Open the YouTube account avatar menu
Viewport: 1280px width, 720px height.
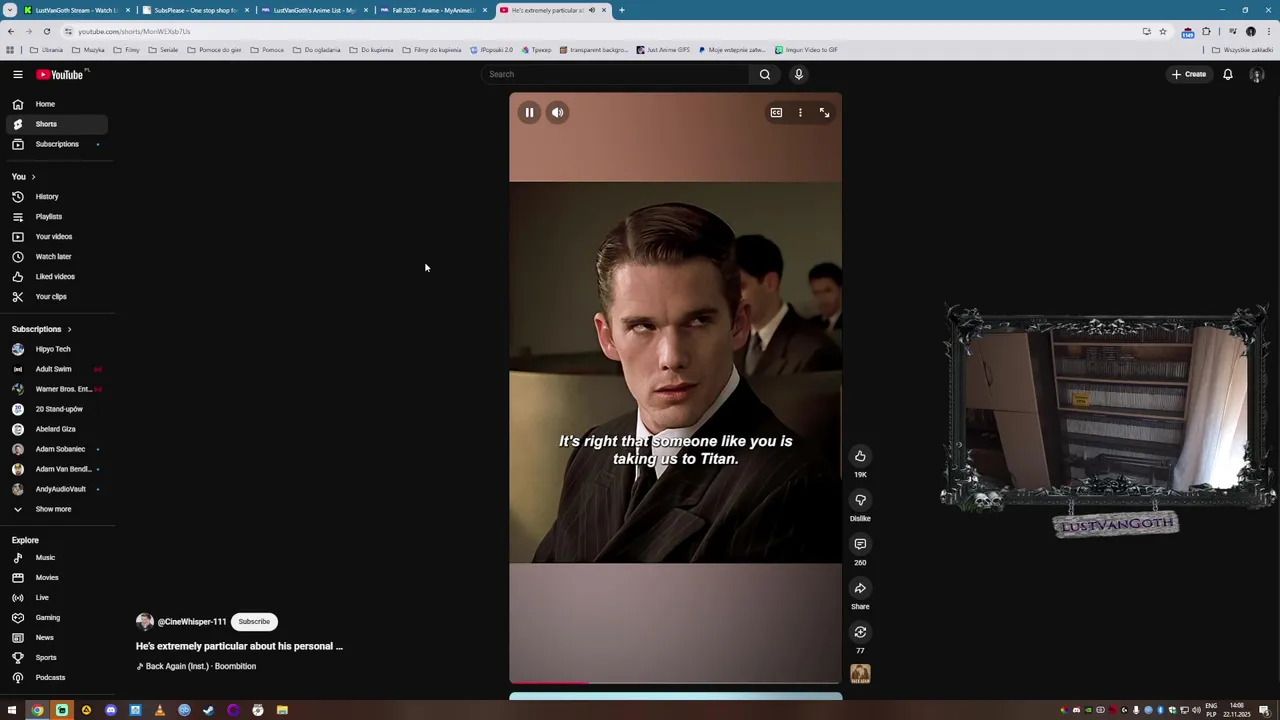point(1257,75)
